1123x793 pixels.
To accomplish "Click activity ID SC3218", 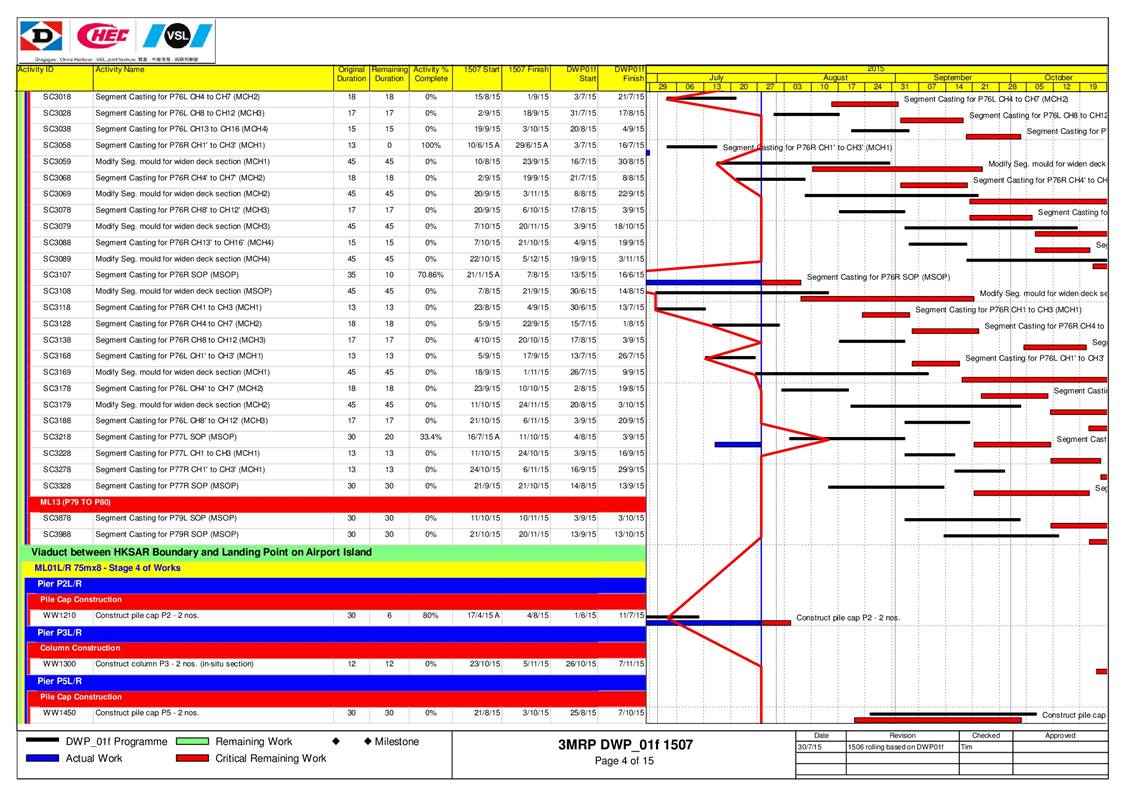I will pyautogui.click(x=57, y=437).
